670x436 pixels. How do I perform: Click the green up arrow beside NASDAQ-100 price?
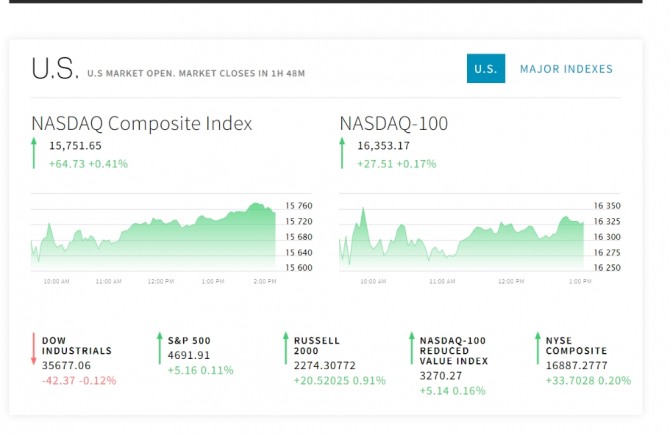click(342, 153)
